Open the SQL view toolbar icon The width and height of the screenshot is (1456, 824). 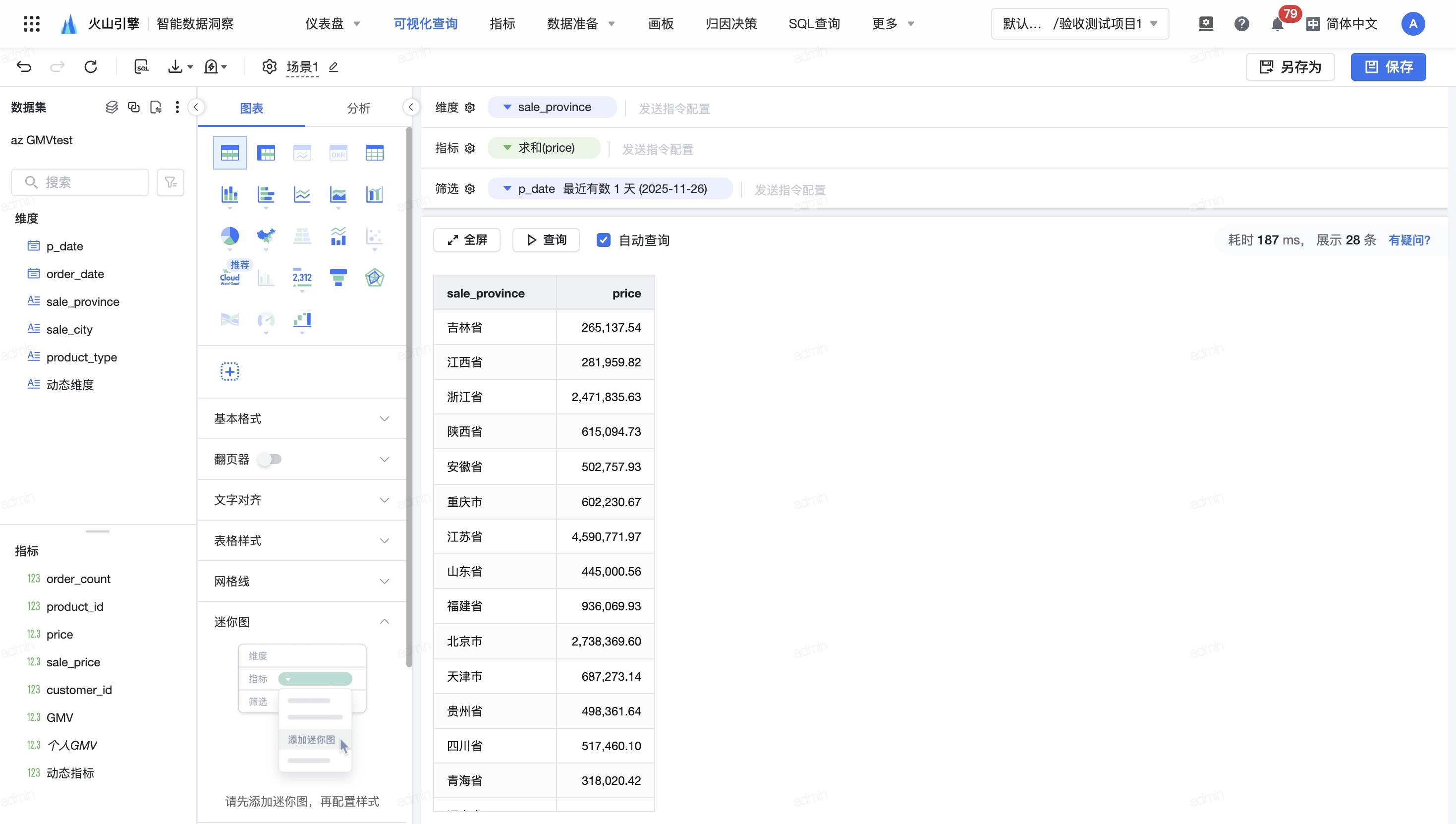tap(141, 67)
